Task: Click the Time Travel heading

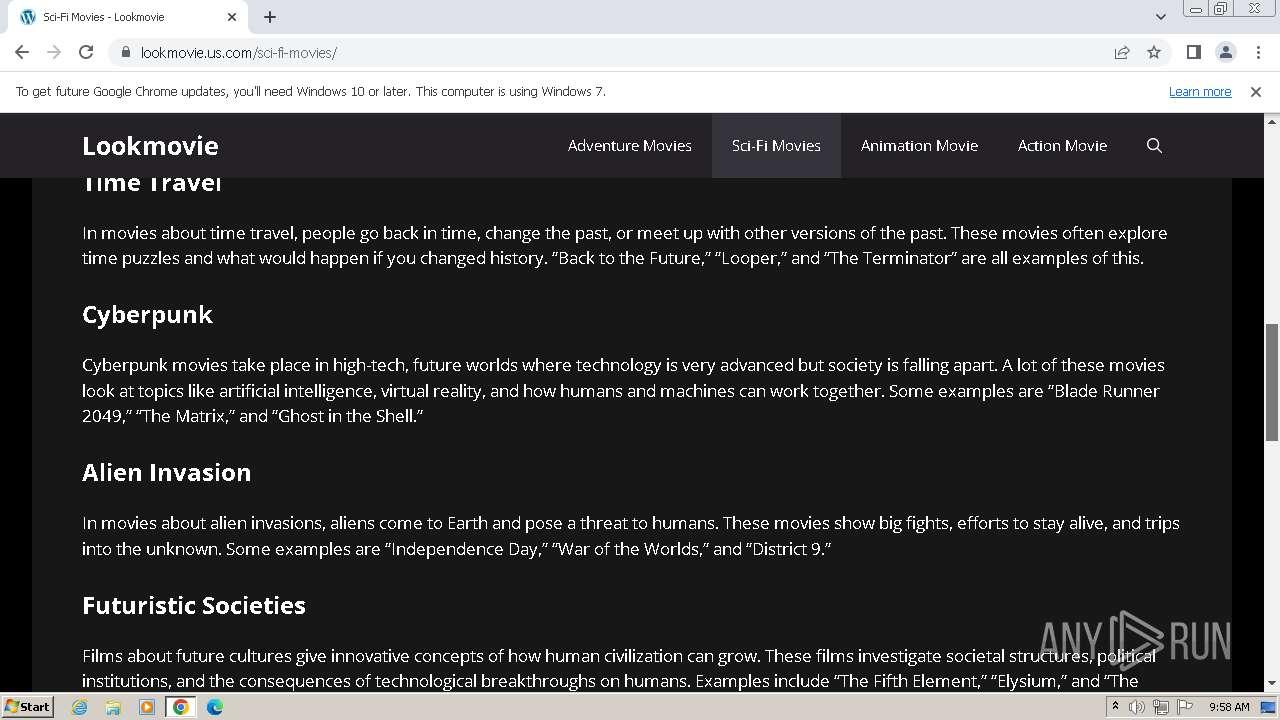Action: click(x=152, y=183)
